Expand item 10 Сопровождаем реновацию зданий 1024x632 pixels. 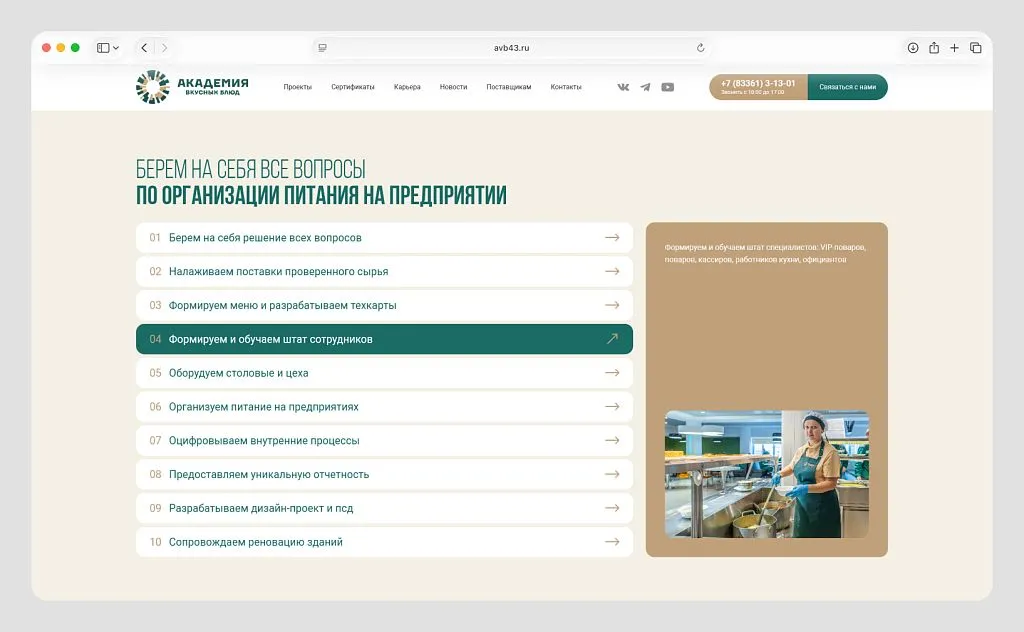(383, 541)
